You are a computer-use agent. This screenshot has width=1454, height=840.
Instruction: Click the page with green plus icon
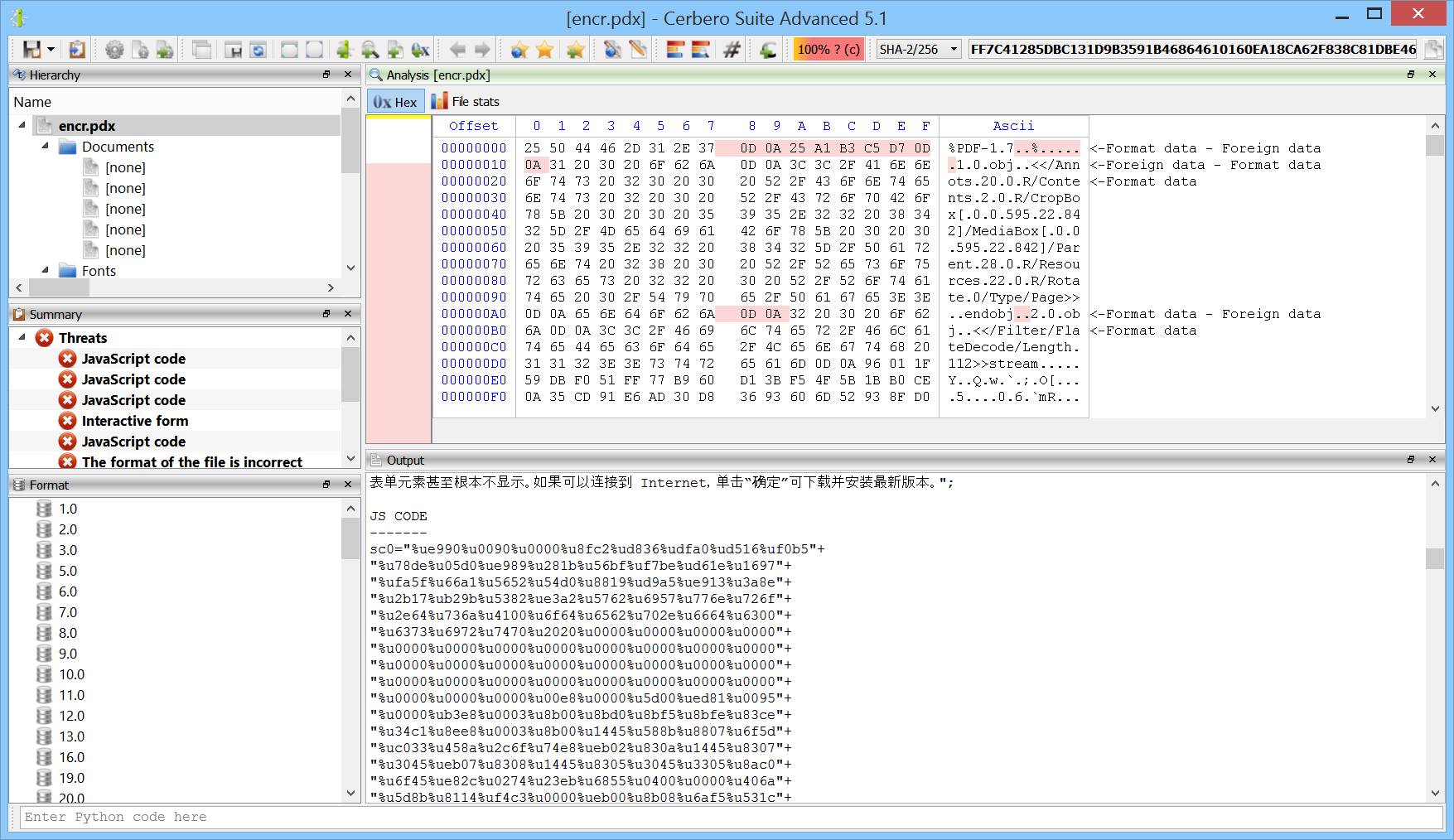click(x=395, y=50)
